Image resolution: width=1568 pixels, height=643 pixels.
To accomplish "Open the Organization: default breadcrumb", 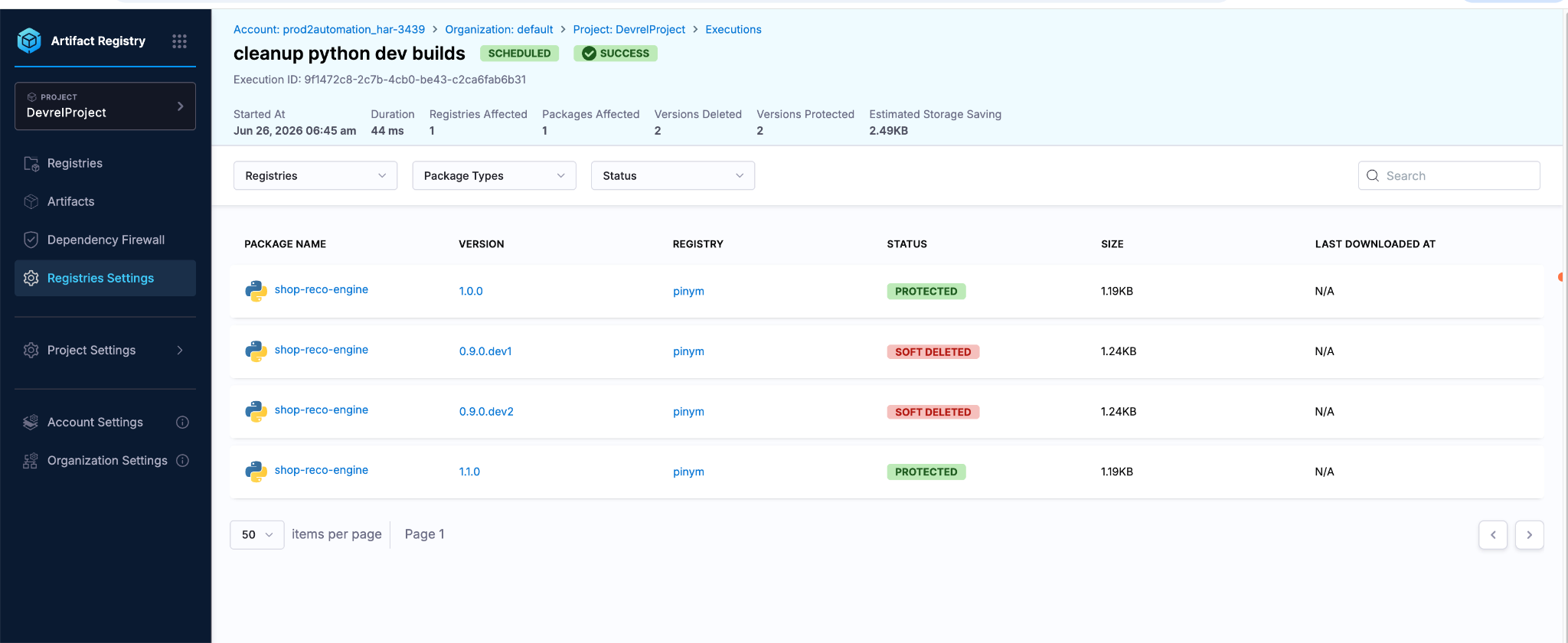I will [499, 29].
